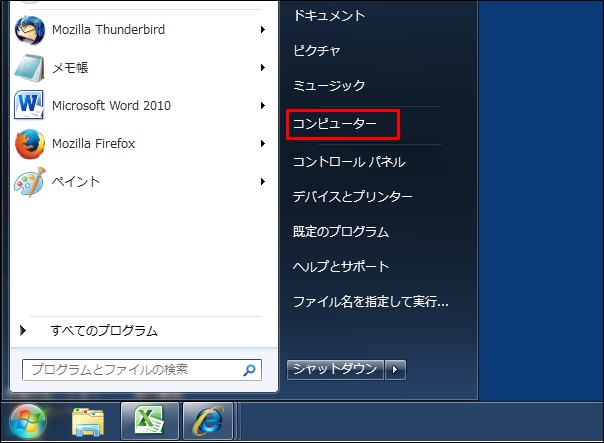Launch Internet Explorer from taskbar

pyautogui.click(x=208, y=421)
